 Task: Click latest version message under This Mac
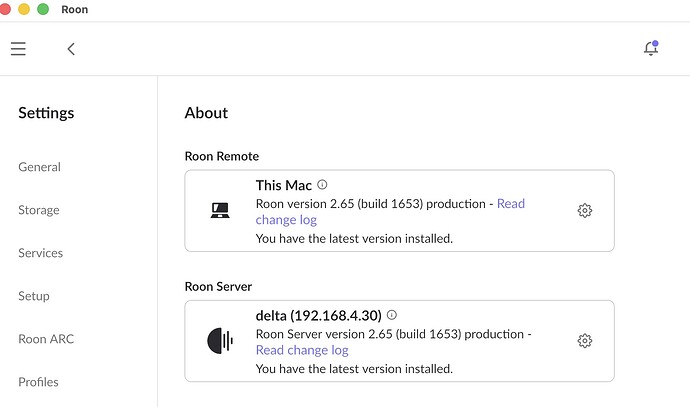[354, 238]
